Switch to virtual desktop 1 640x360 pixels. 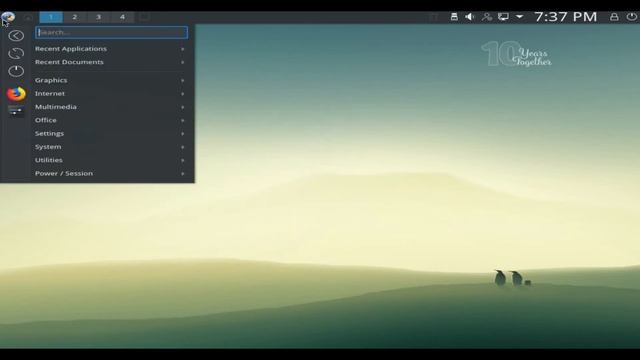coord(51,17)
